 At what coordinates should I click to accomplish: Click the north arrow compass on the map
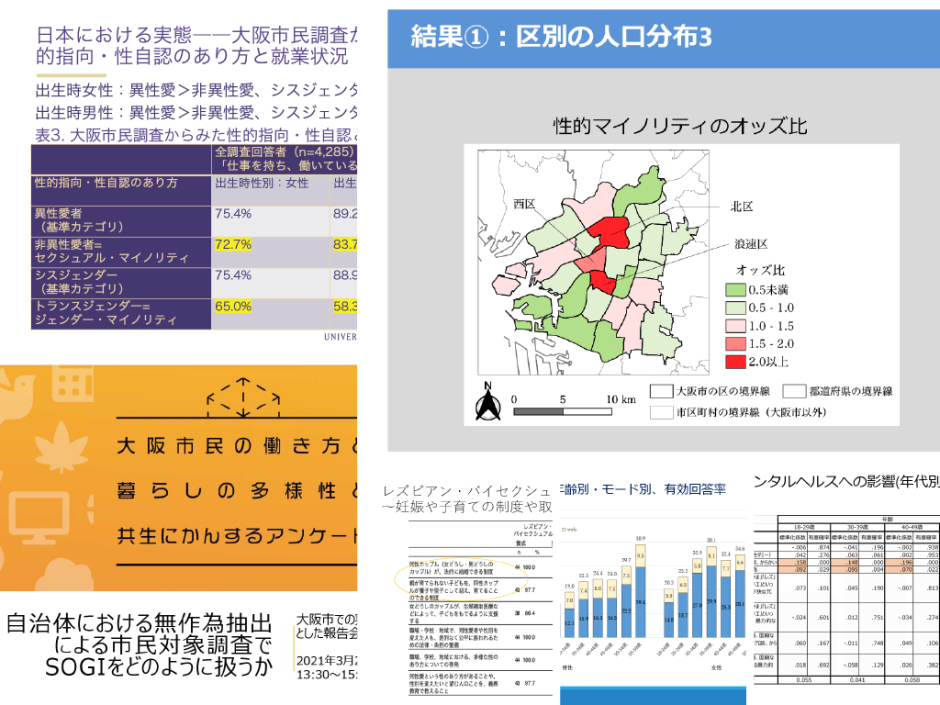pos(488,400)
